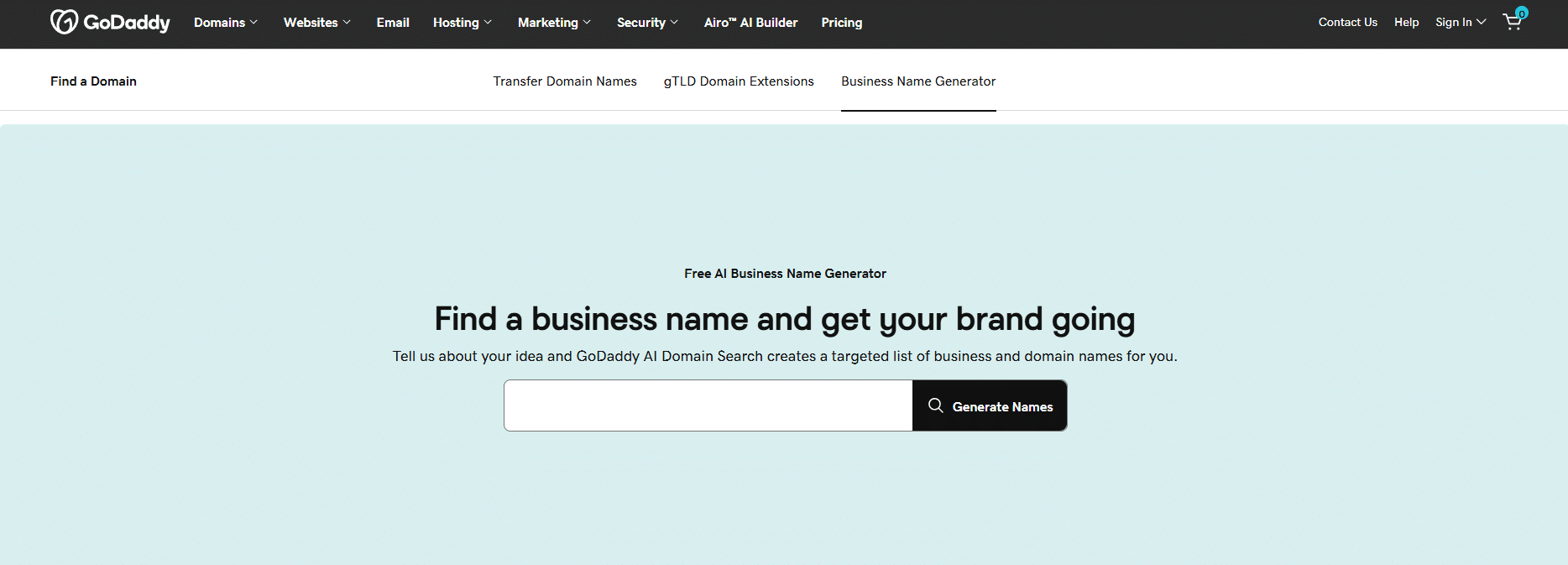Switch to Transfer Domain Names tab
This screenshot has height=565, width=1568.
pyautogui.click(x=565, y=81)
